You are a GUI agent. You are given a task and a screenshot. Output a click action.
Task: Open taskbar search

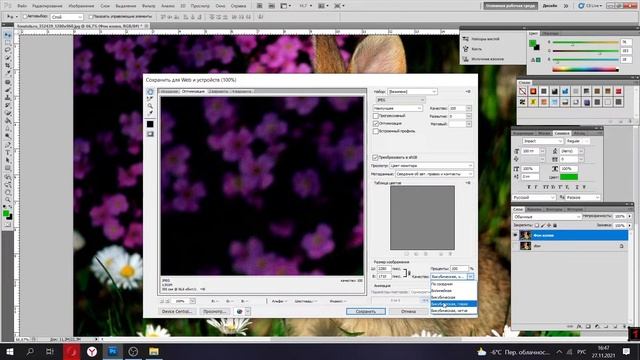pos(30,351)
